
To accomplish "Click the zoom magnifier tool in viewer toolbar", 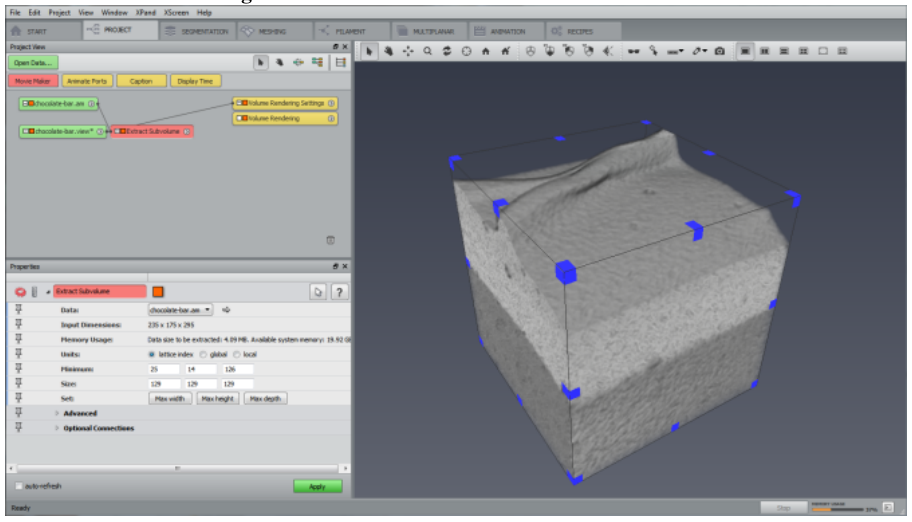I will [x=428, y=51].
